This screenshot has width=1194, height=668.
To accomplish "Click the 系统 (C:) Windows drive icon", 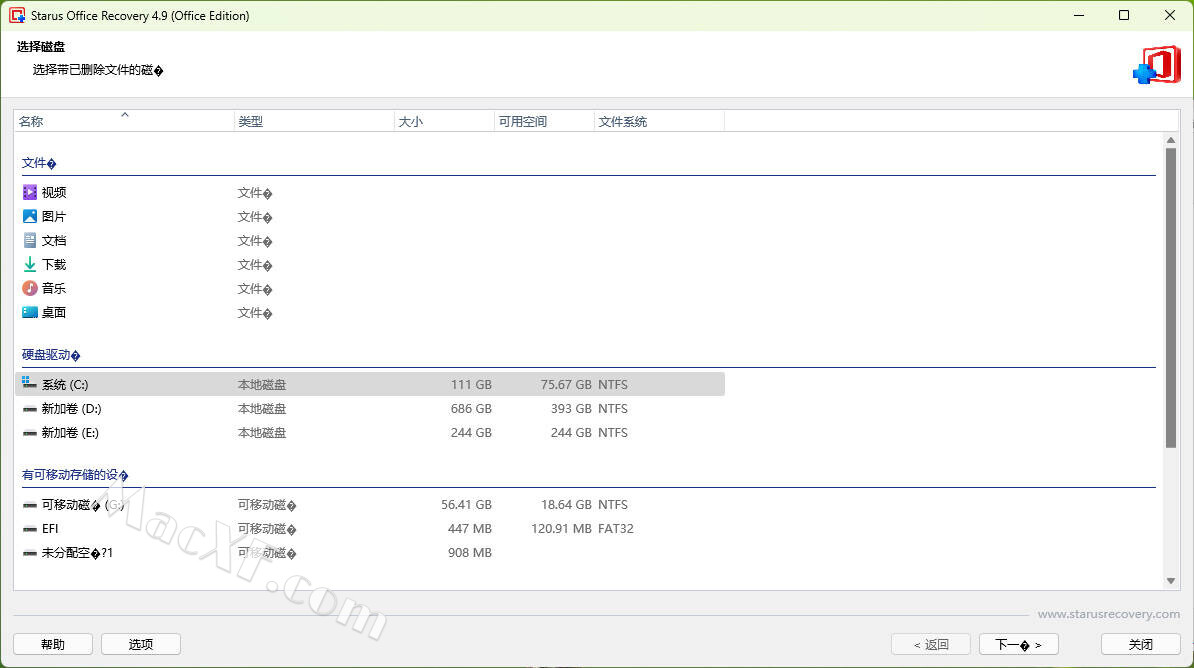I will pyautogui.click(x=30, y=383).
